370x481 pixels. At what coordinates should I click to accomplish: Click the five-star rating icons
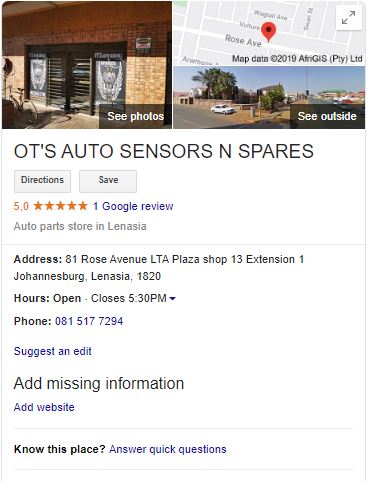pyautogui.click(x=60, y=206)
